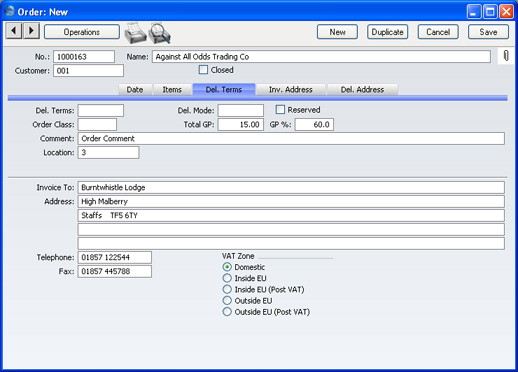Click the Duplicate button
This screenshot has height=372, width=518.
point(388,32)
